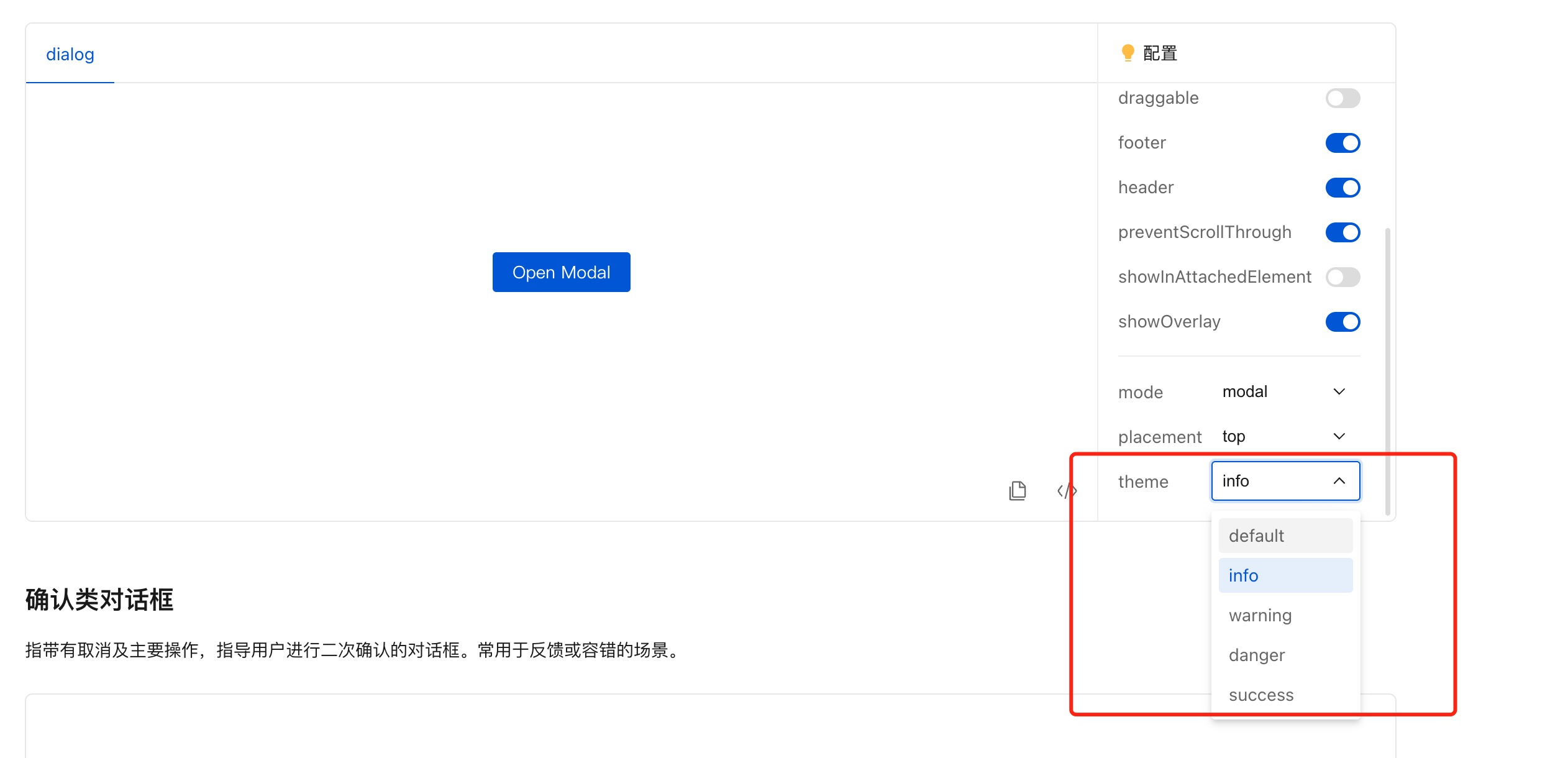1568x758 pixels.
Task: Open the mode dropdown
Action: [x=1284, y=391]
